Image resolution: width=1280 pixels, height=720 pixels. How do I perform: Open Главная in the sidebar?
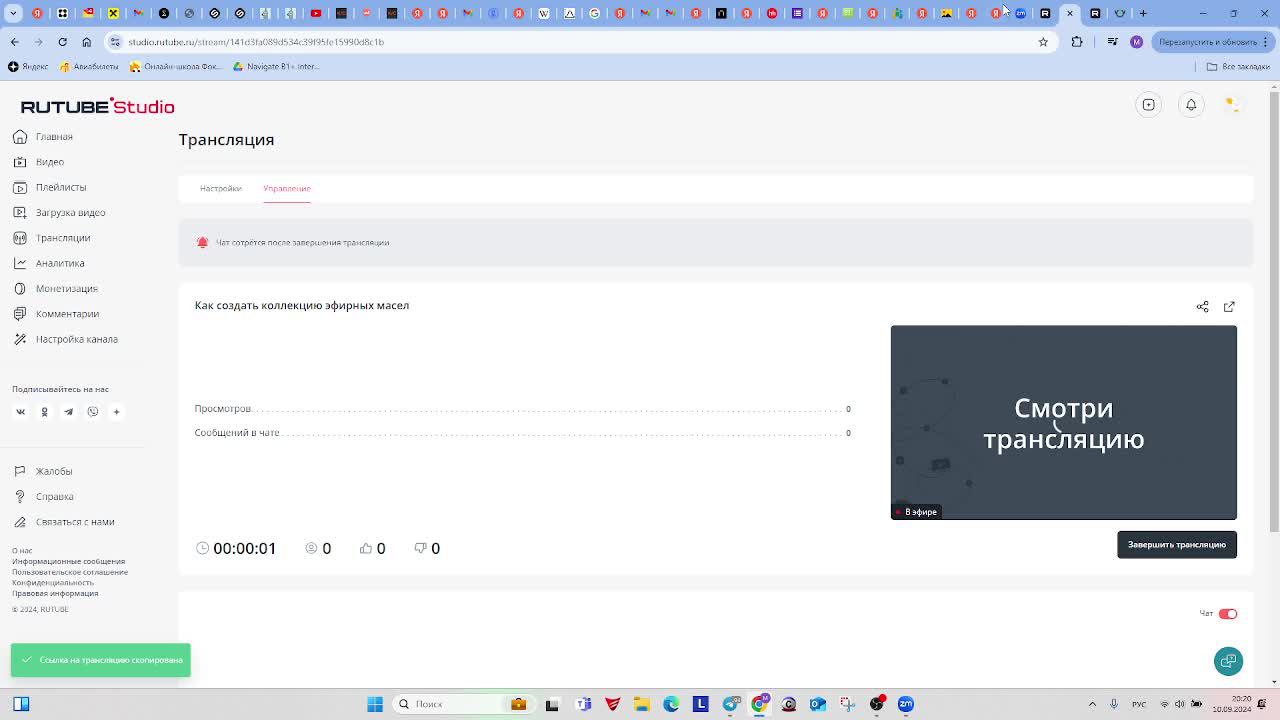[43, 137]
